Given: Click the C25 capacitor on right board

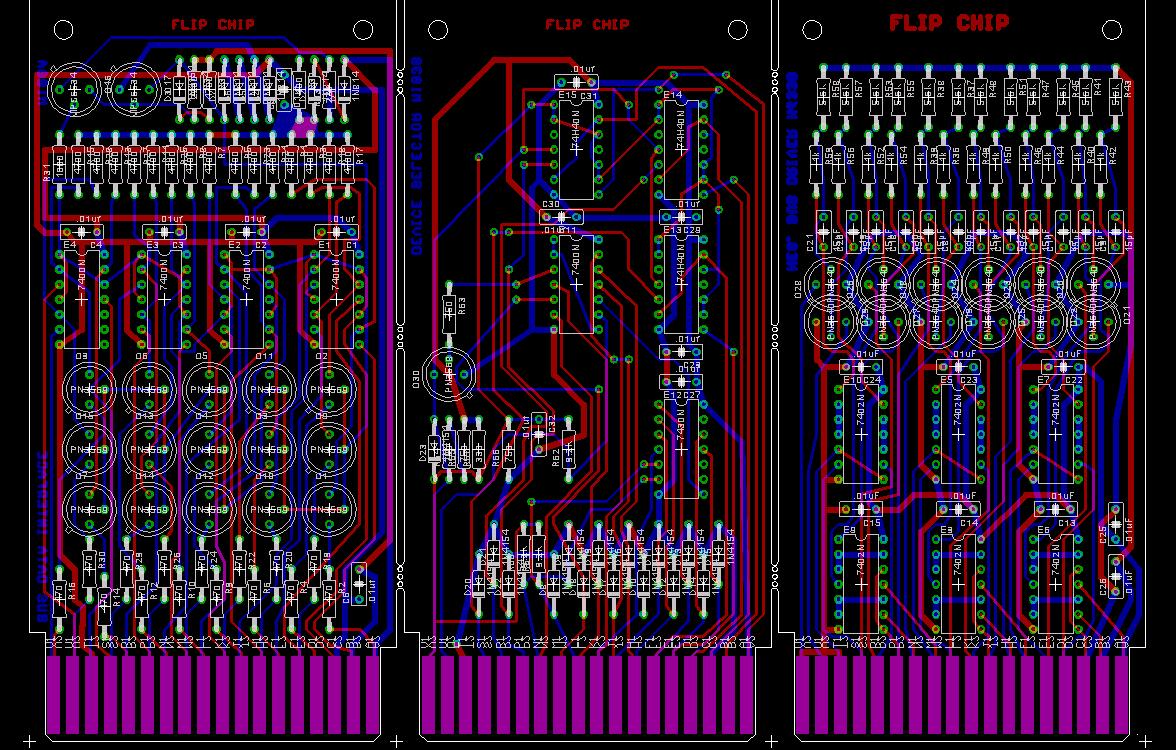Looking at the screenshot, I should tap(1115, 524).
